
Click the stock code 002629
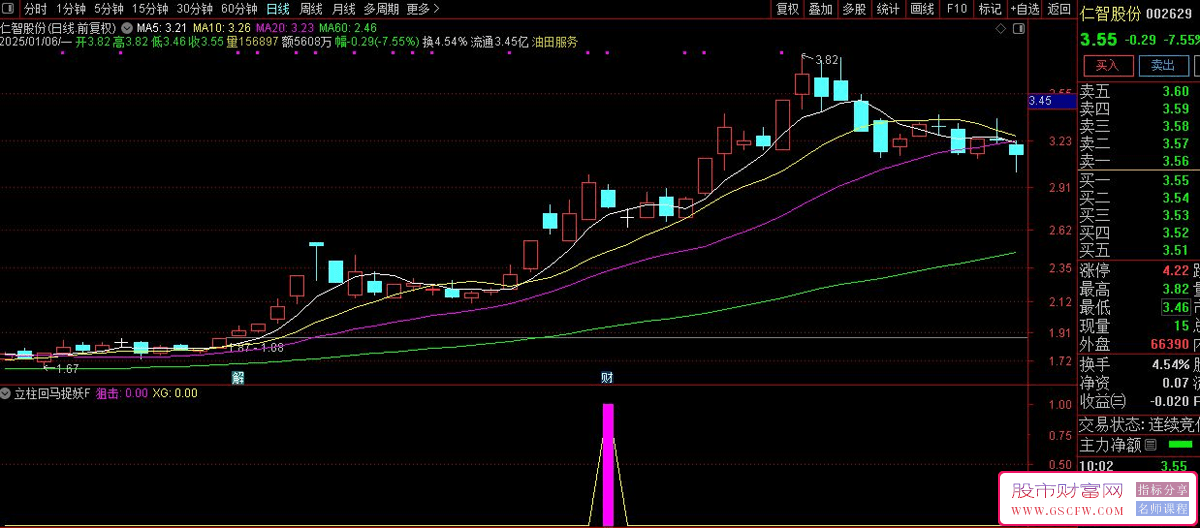pyautogui.click(x=1168, y=15)
